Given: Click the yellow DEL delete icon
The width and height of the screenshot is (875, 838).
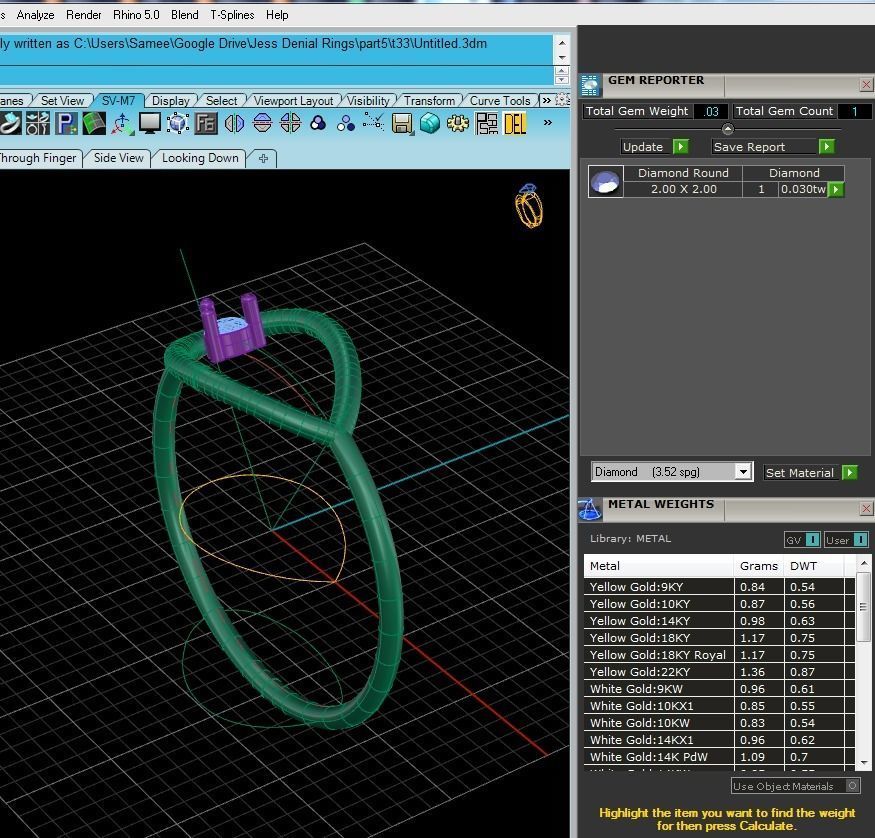Looking at the screenshot, I should (x=515, y=123).
